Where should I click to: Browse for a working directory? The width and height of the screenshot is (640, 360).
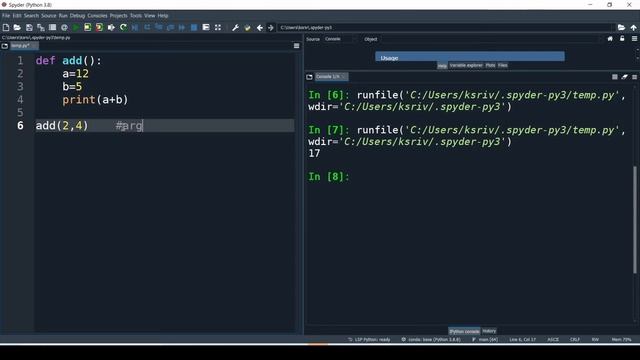(621, 27)
